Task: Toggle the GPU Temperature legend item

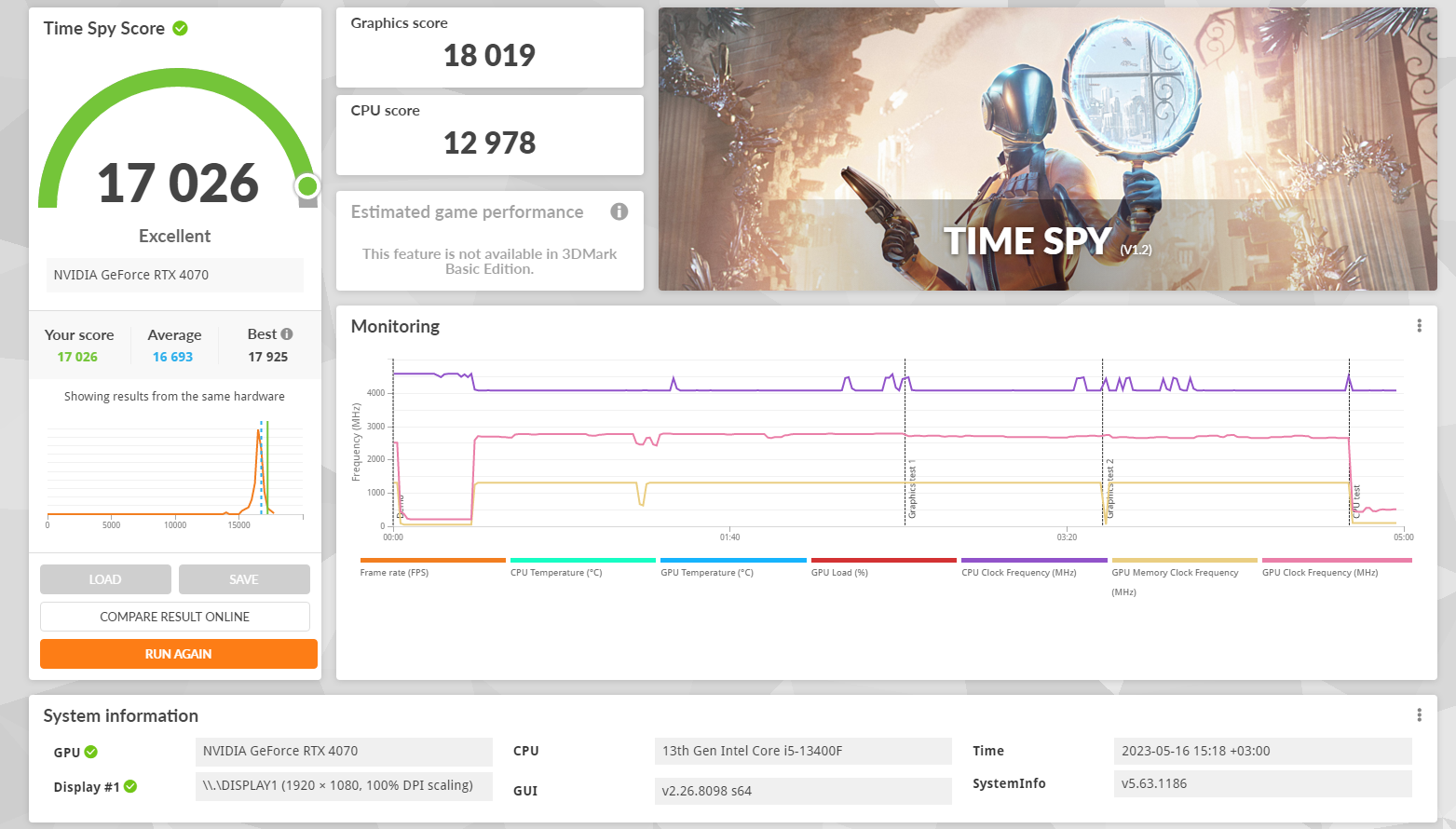Action: tap(733, 567)
